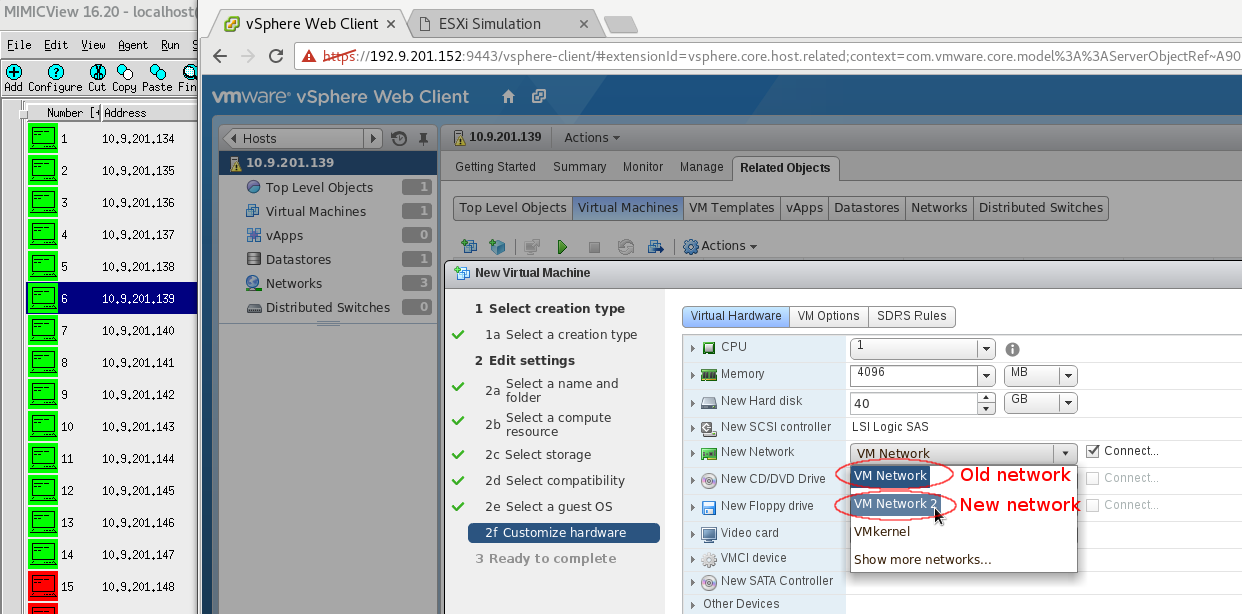Select agent 12 icon at 10.9.201.145
The image size is (1242, 614).
(x=42, y=491)
